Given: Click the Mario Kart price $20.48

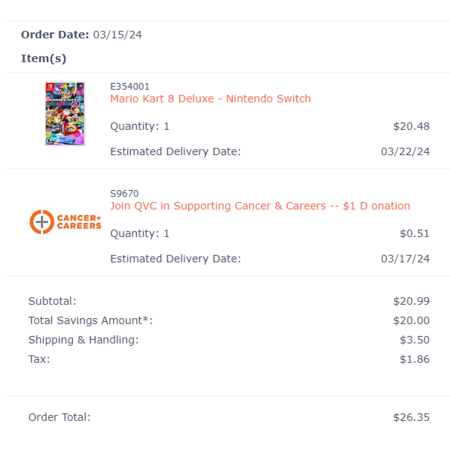Looking at the screenshot, I should (x=411, y=126).
